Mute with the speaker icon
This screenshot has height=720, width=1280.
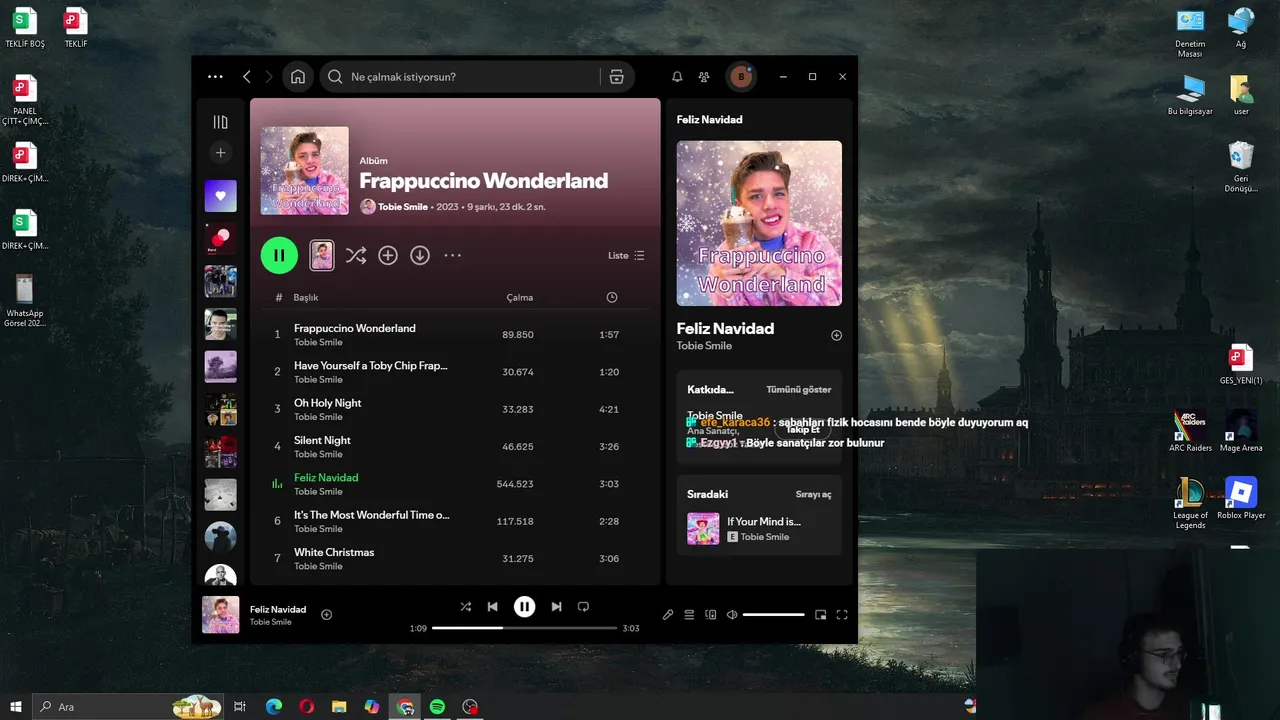click(732, 615)
